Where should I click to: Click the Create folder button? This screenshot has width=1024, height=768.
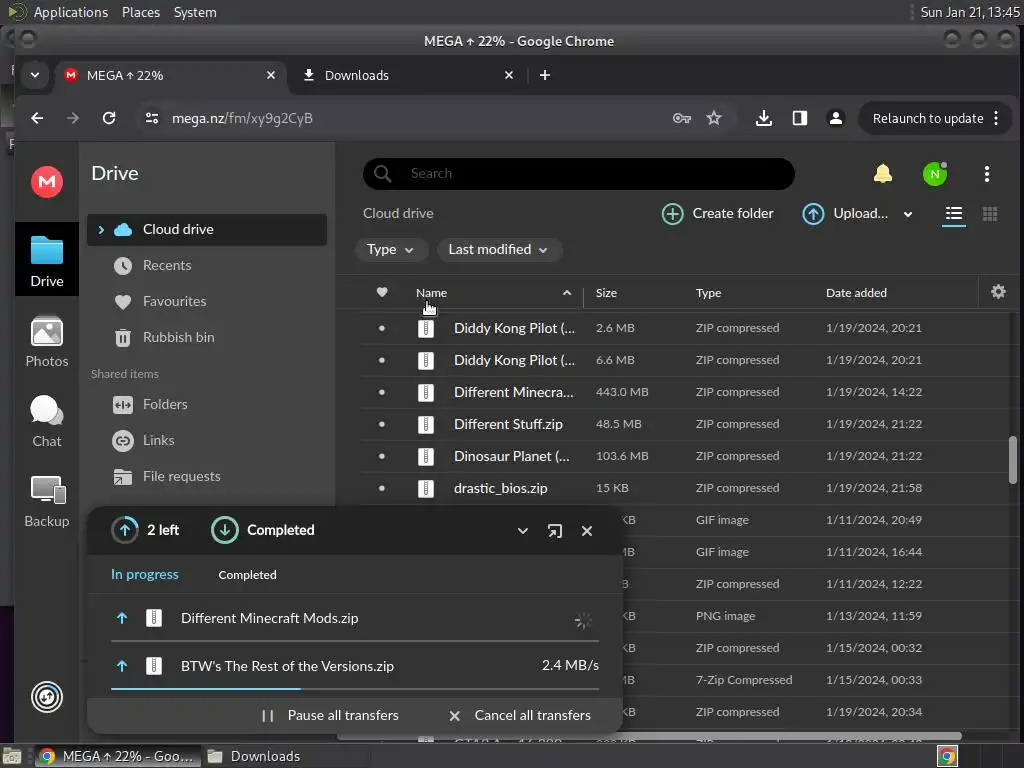click(x=717, y=214)
